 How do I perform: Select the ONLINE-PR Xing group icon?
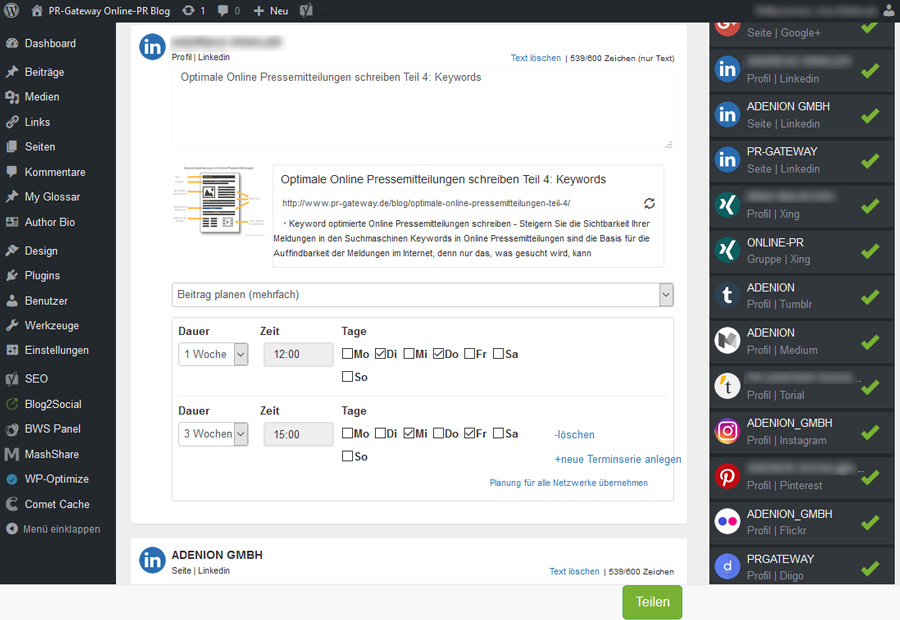tap(727, 250)
